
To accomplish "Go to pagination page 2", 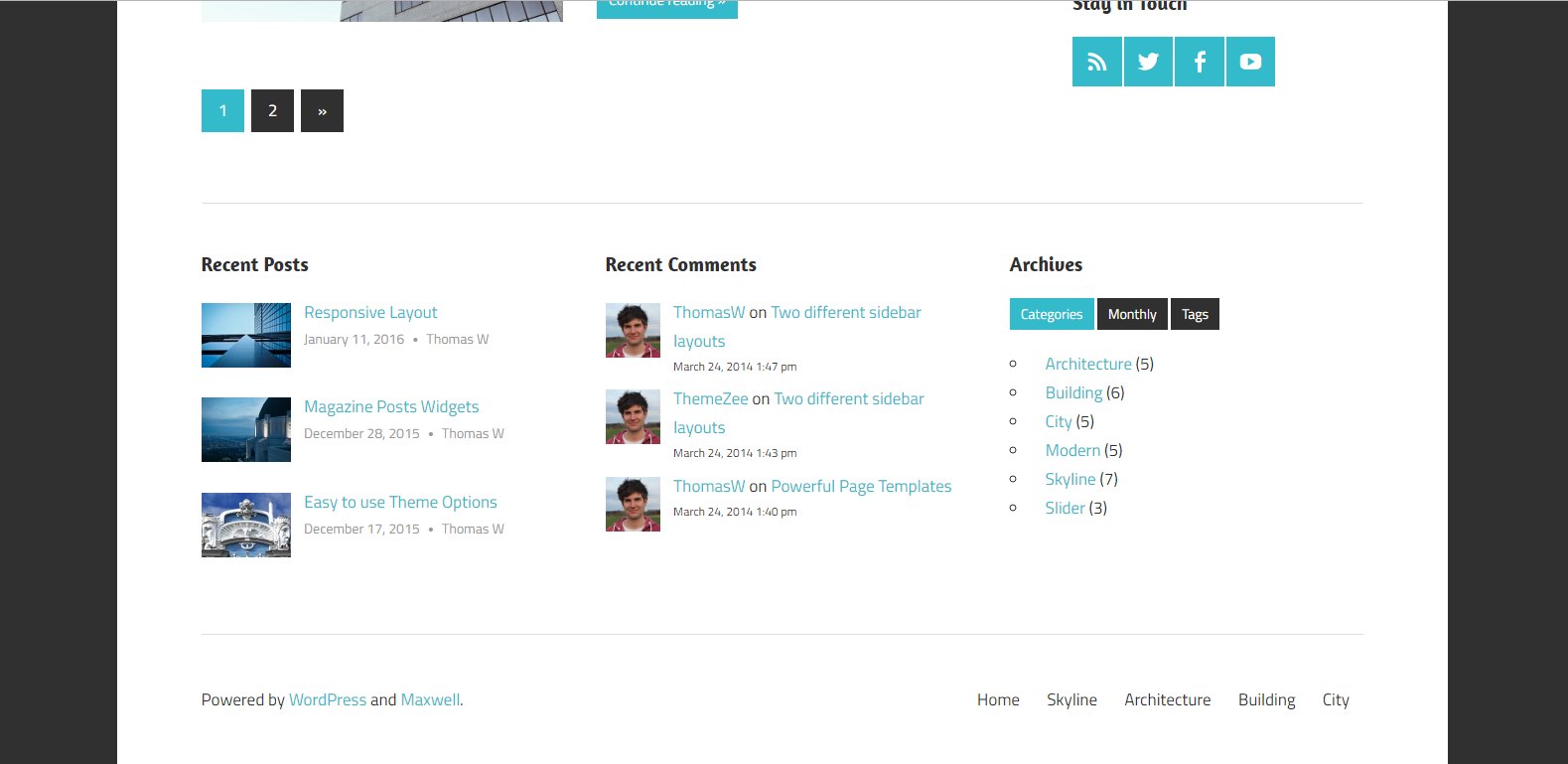I will [x=272, y=111].
